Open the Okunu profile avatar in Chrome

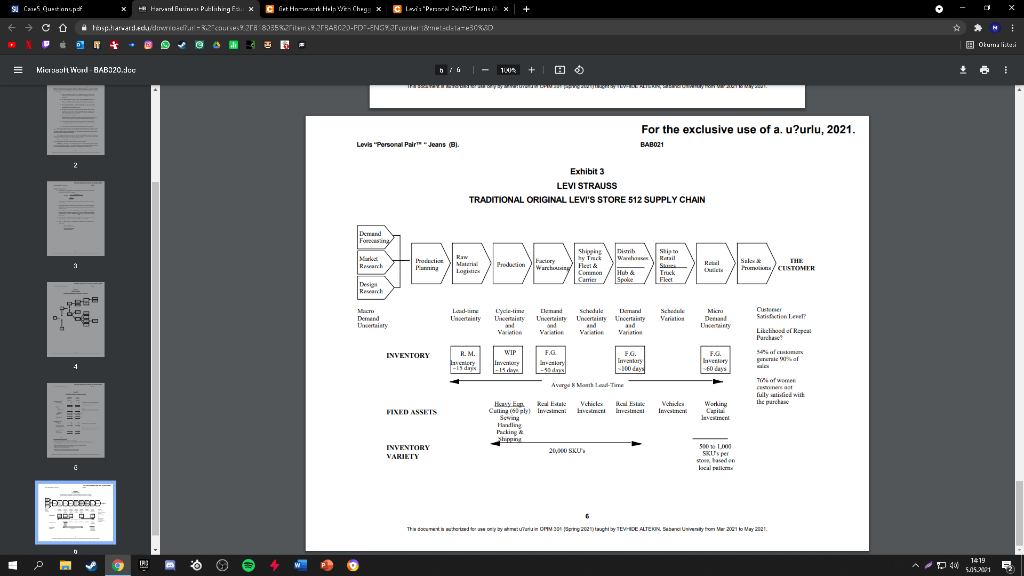tap(995, 28)
